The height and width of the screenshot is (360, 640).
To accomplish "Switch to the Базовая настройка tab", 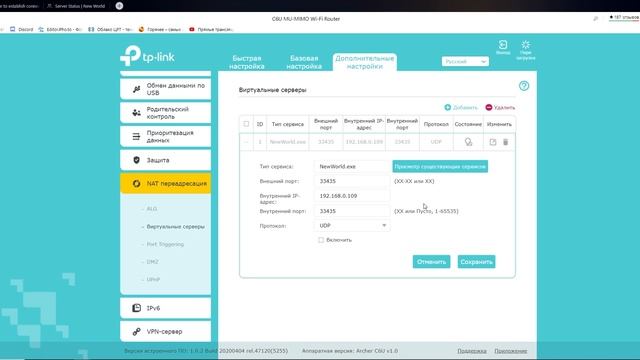I will (x=304, y=62).
